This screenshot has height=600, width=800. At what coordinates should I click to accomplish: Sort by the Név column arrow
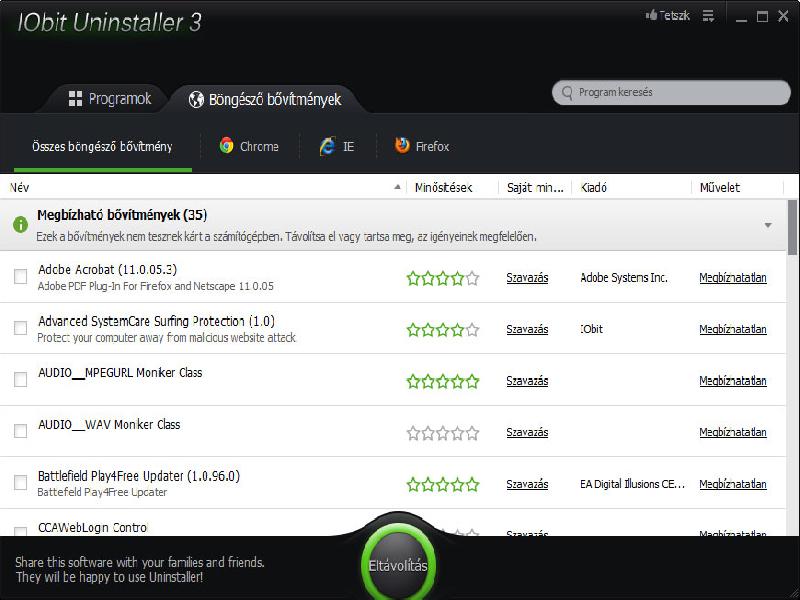coord(397,187)
